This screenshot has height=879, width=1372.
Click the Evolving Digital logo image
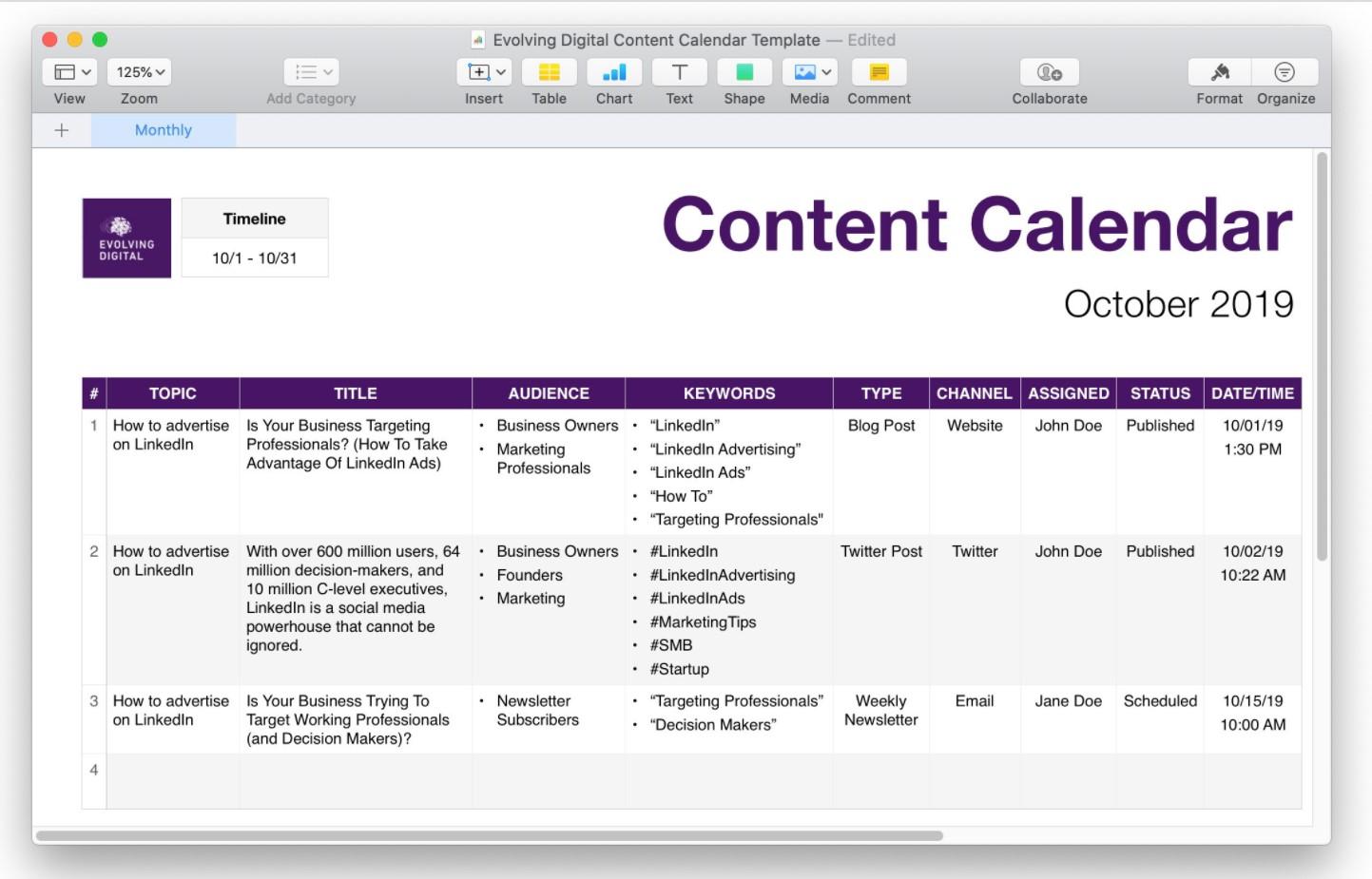tap(126, 238)
